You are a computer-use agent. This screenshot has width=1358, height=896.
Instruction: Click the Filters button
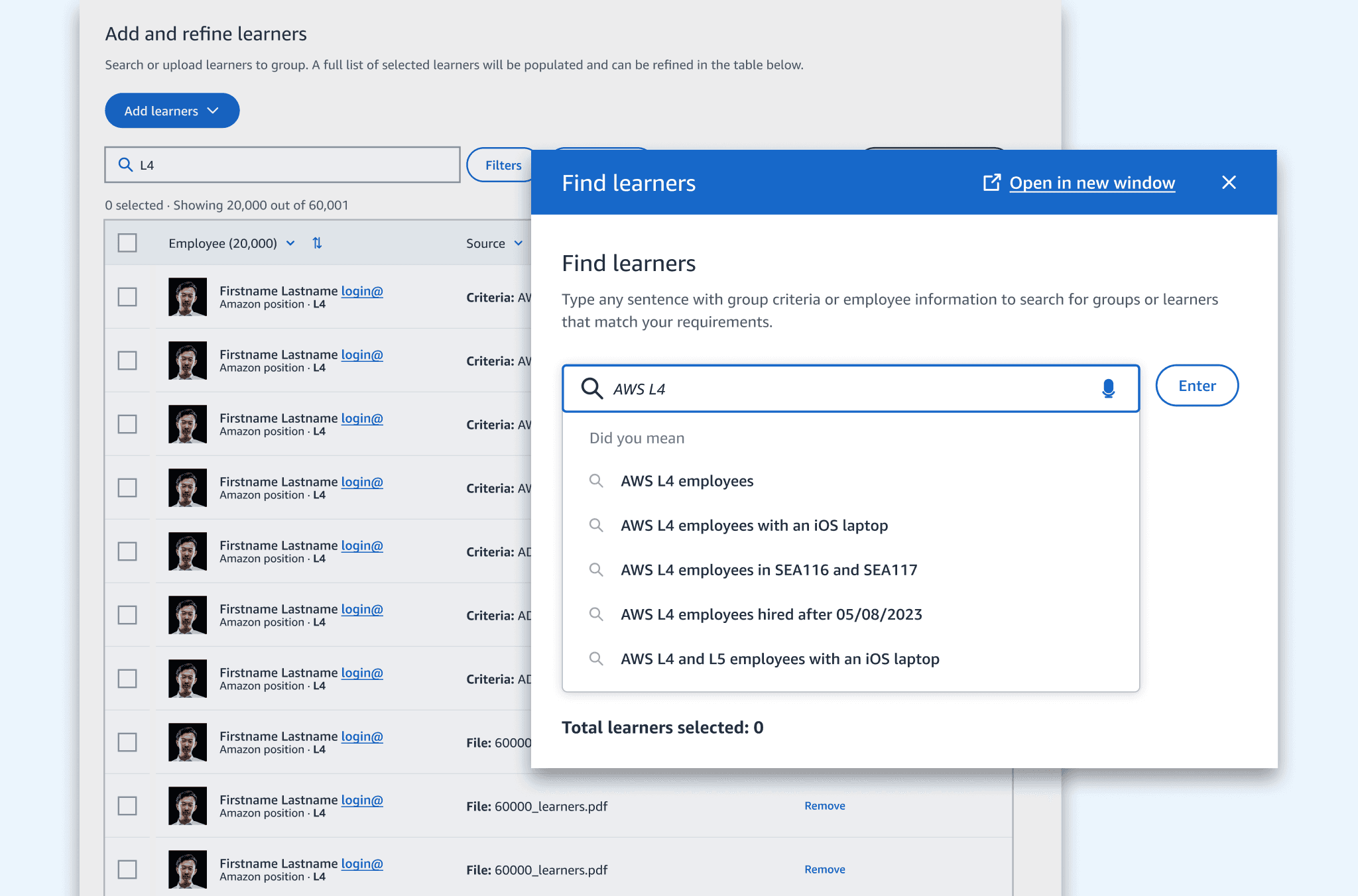[x=503, y=165]
